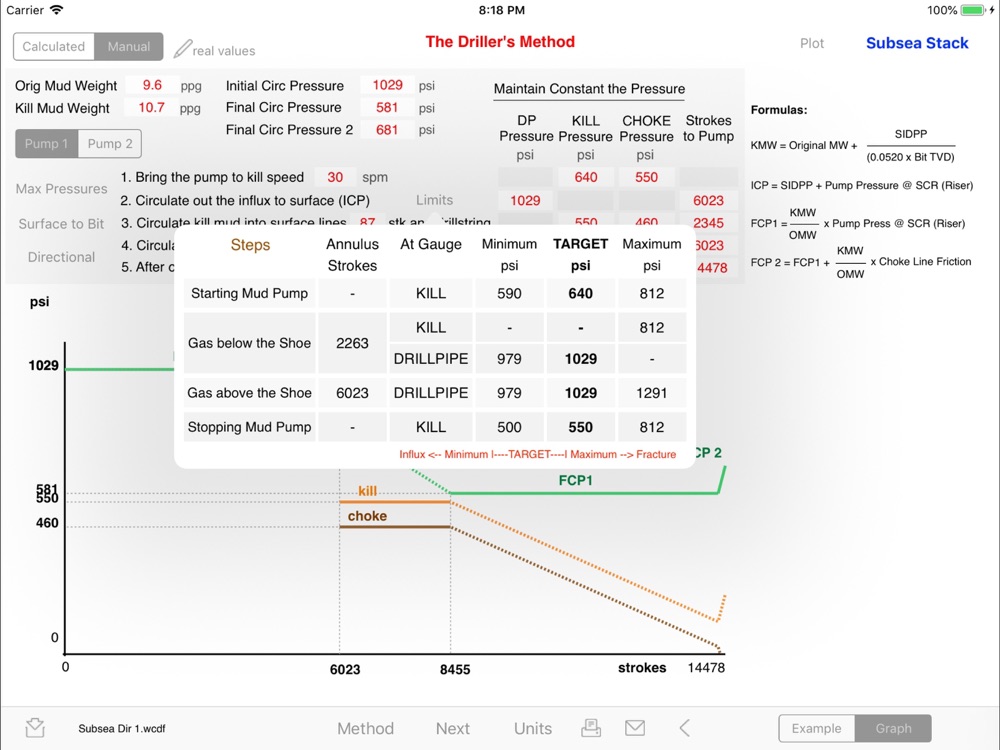The height and width of the screenshot is (750, 1000).
Task: Tap Maximum psi value 1291
Action: pos(652,393)
